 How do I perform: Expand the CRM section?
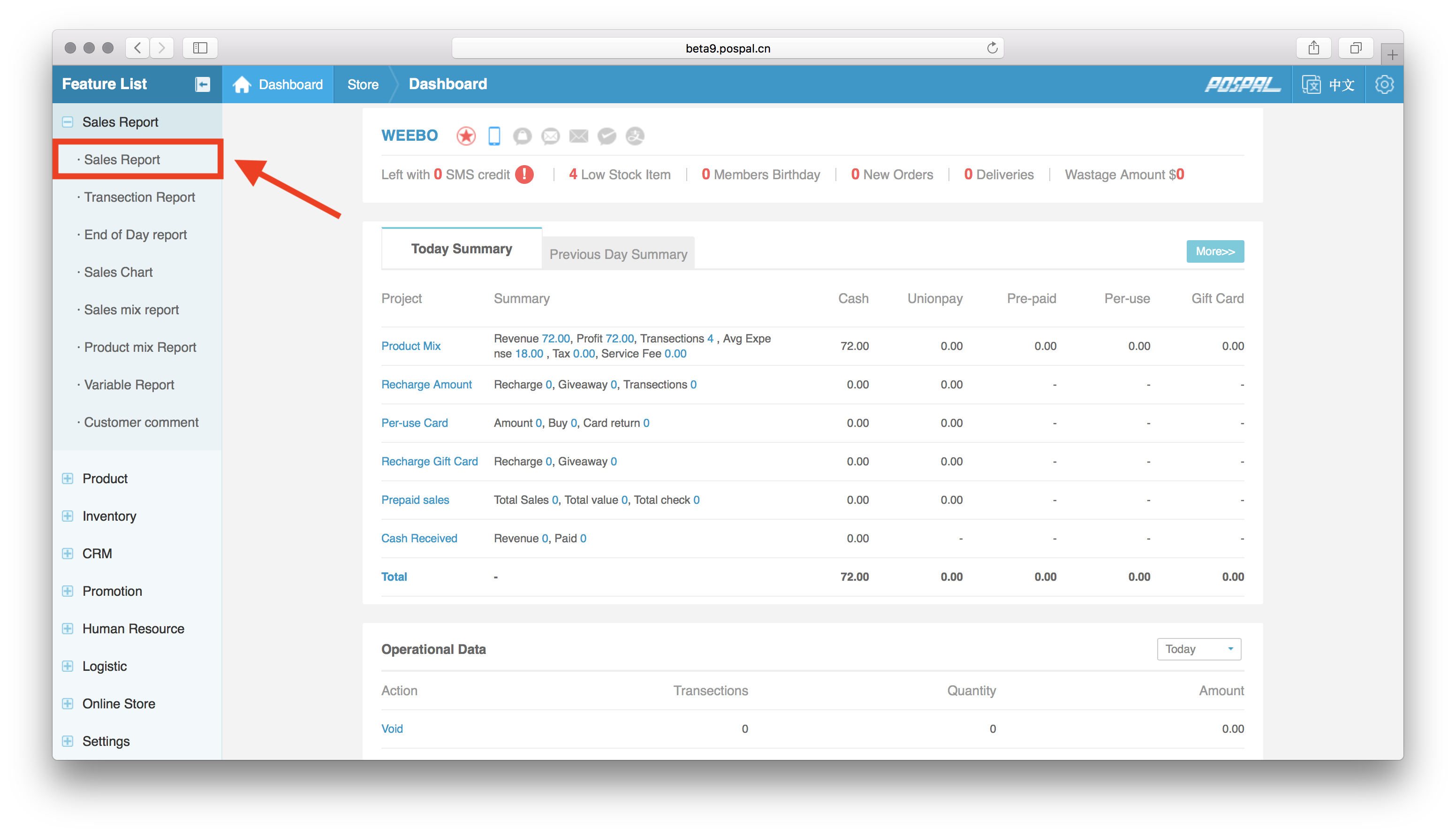(68, 554)
